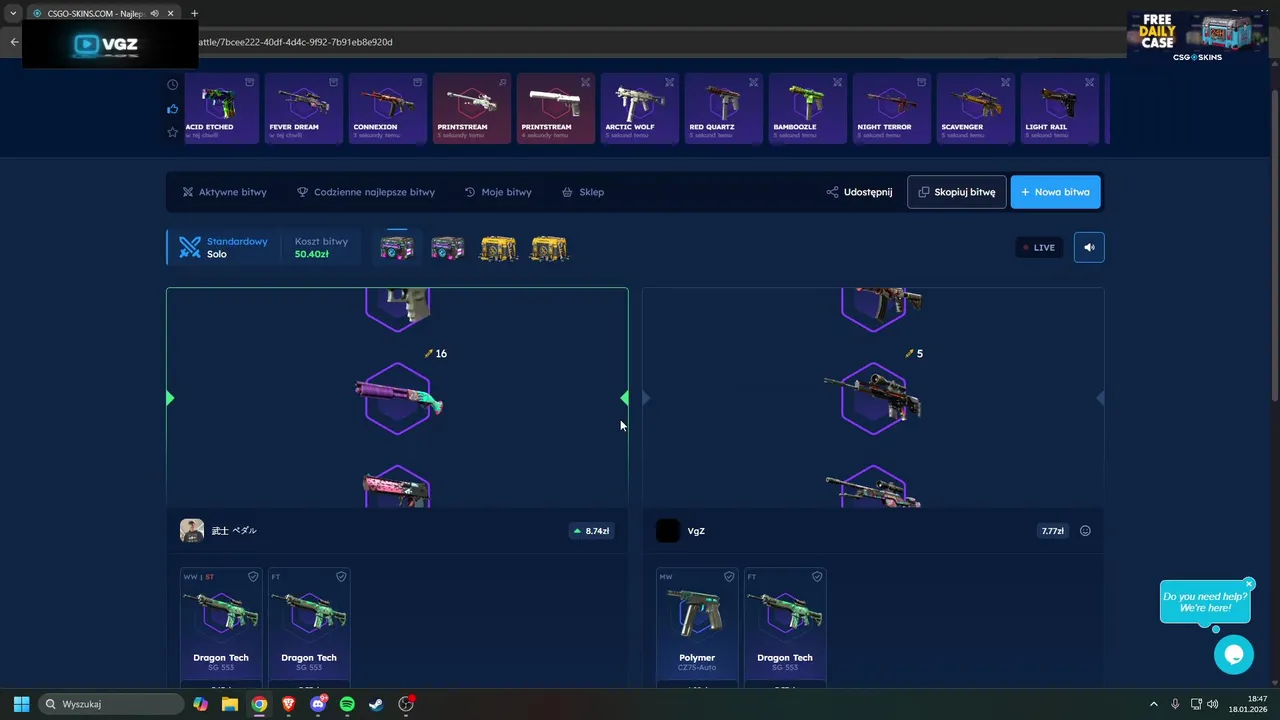Image resolution: width=1280 pixels, height=720 pixels.
Task: Select the star favorites drops filter
Action: pyautogui.click(x=173, y=132)
